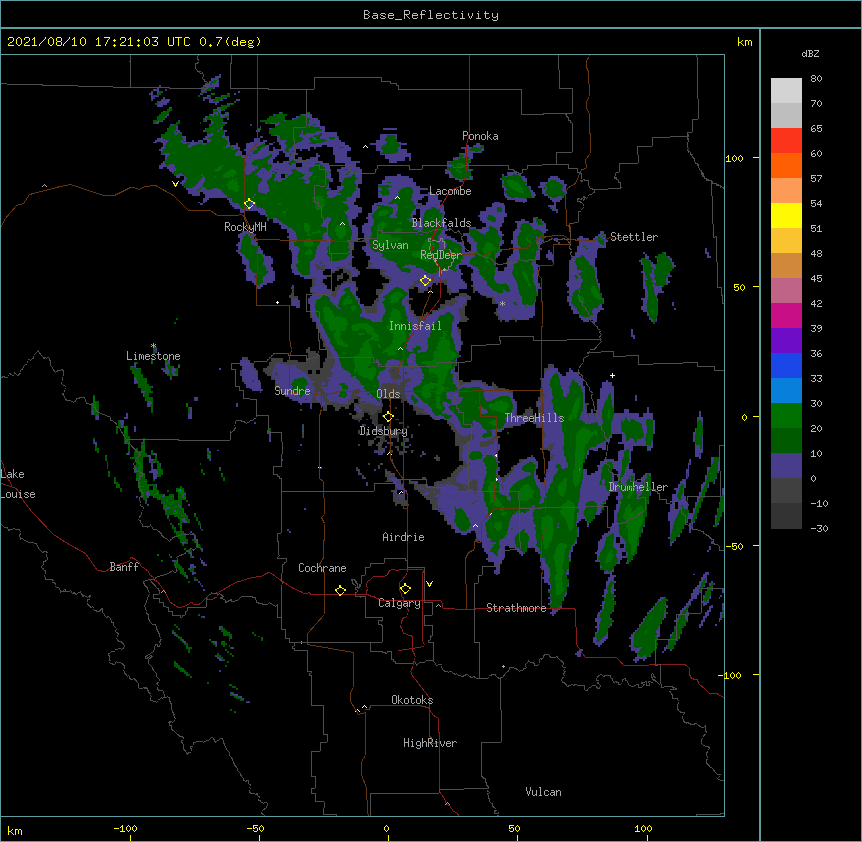The height and width of the screenshot is (842, 862).
Task: Select the yellow diamond marker below Cochrane
Action: tap(340, 590)
